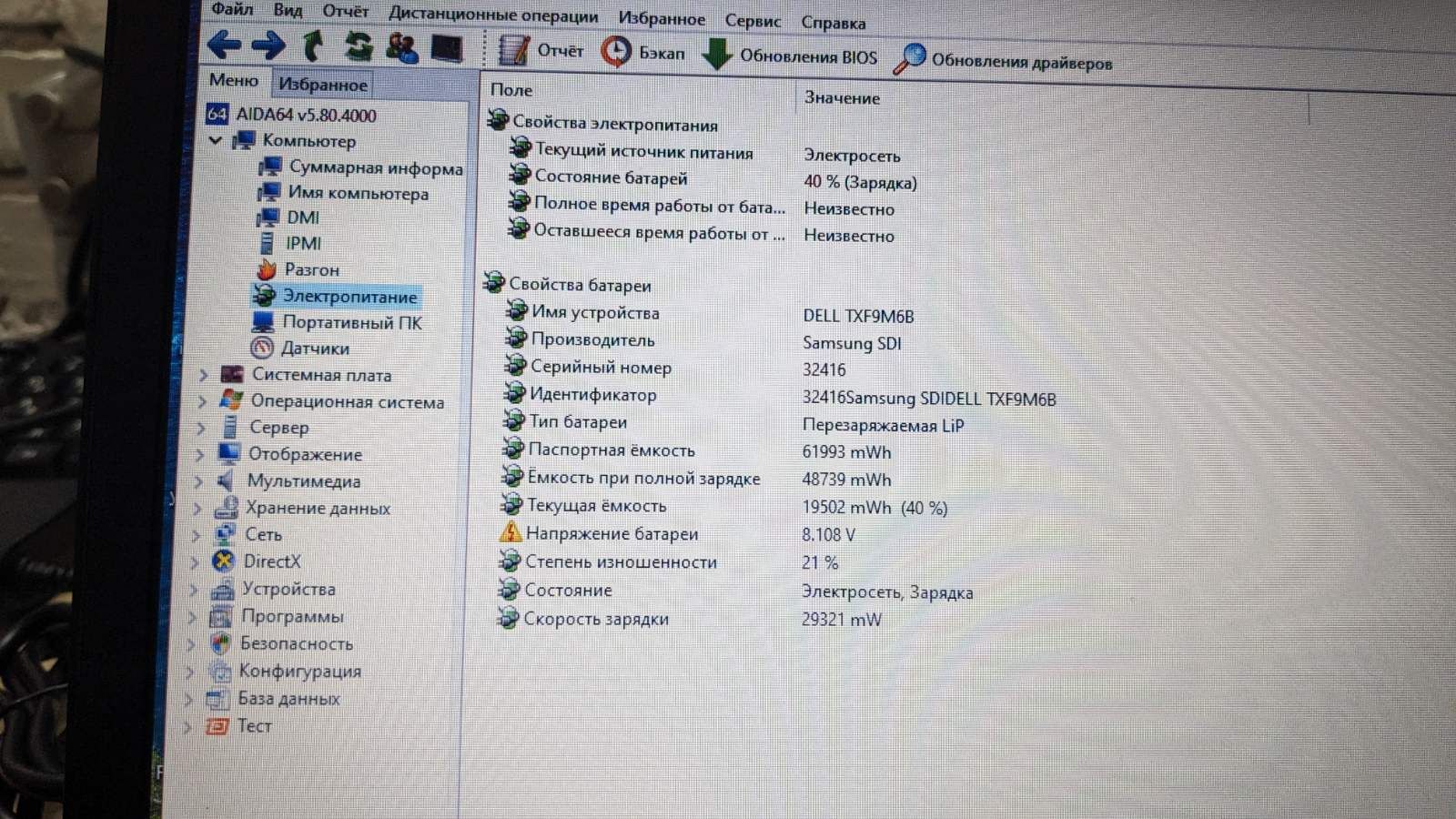Screen dimensions: 1456x819
Task: Open the Сервис menu
Action: pyautogui.click(x=753, y=20)
